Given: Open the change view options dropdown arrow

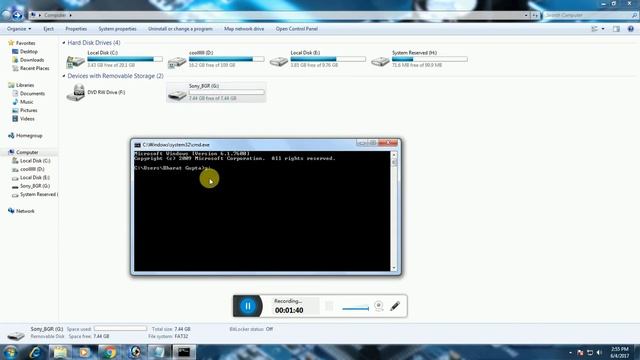Looking at the screenshot, I should (603, 29).
